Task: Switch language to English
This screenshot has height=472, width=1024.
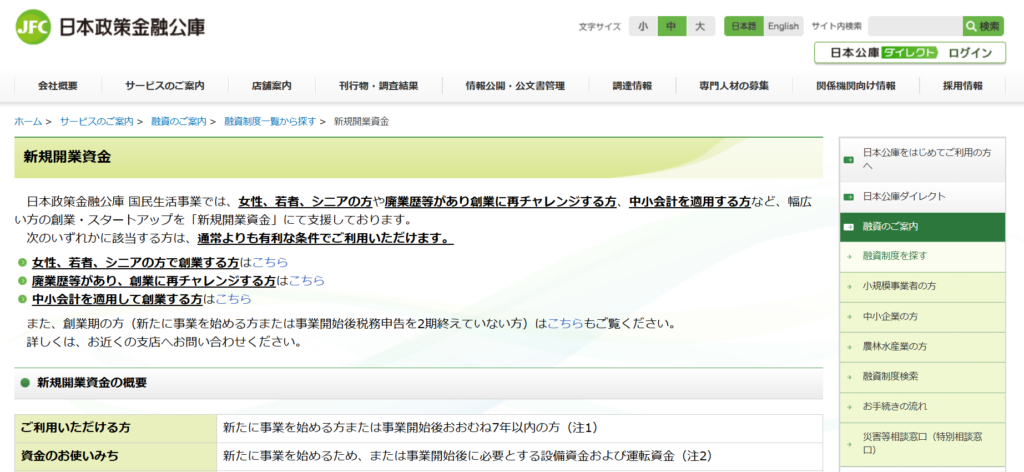Action: click(x=783, y=26)
